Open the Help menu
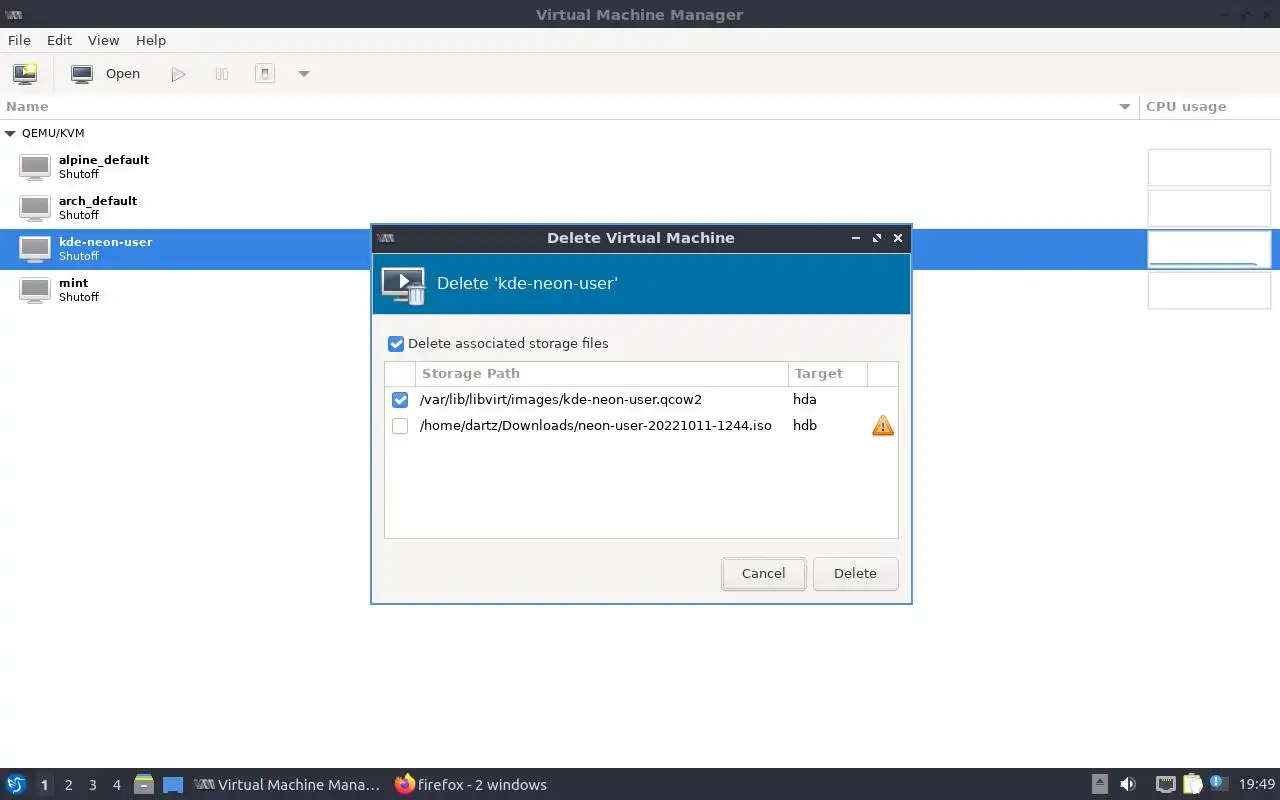The image size is (1280, 800). [151, 40]
